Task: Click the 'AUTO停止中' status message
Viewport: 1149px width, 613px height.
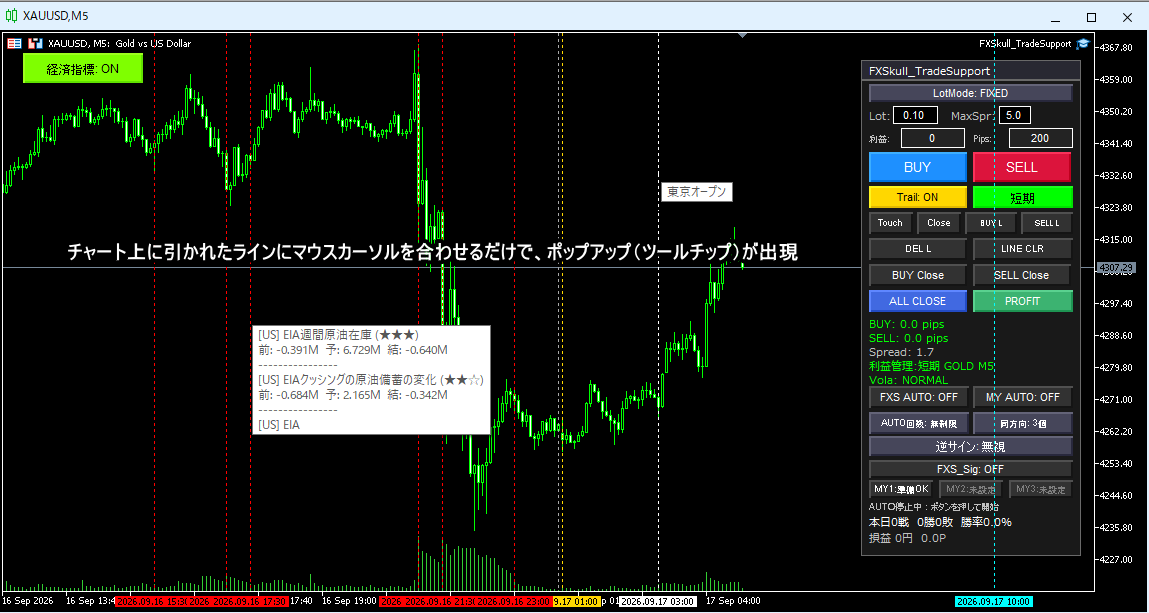Action: point(933,506)
